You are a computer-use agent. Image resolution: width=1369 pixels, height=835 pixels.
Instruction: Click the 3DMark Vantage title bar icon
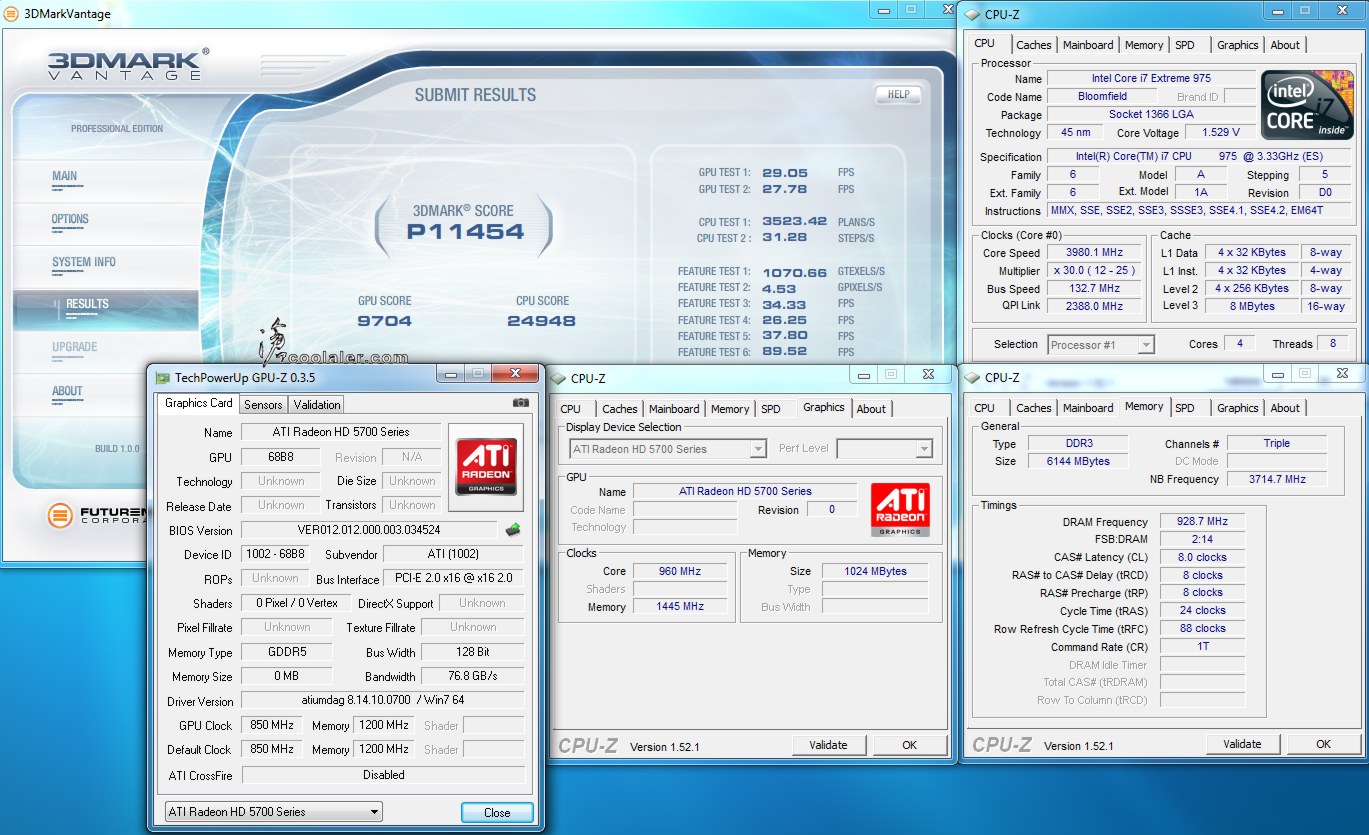13,14
